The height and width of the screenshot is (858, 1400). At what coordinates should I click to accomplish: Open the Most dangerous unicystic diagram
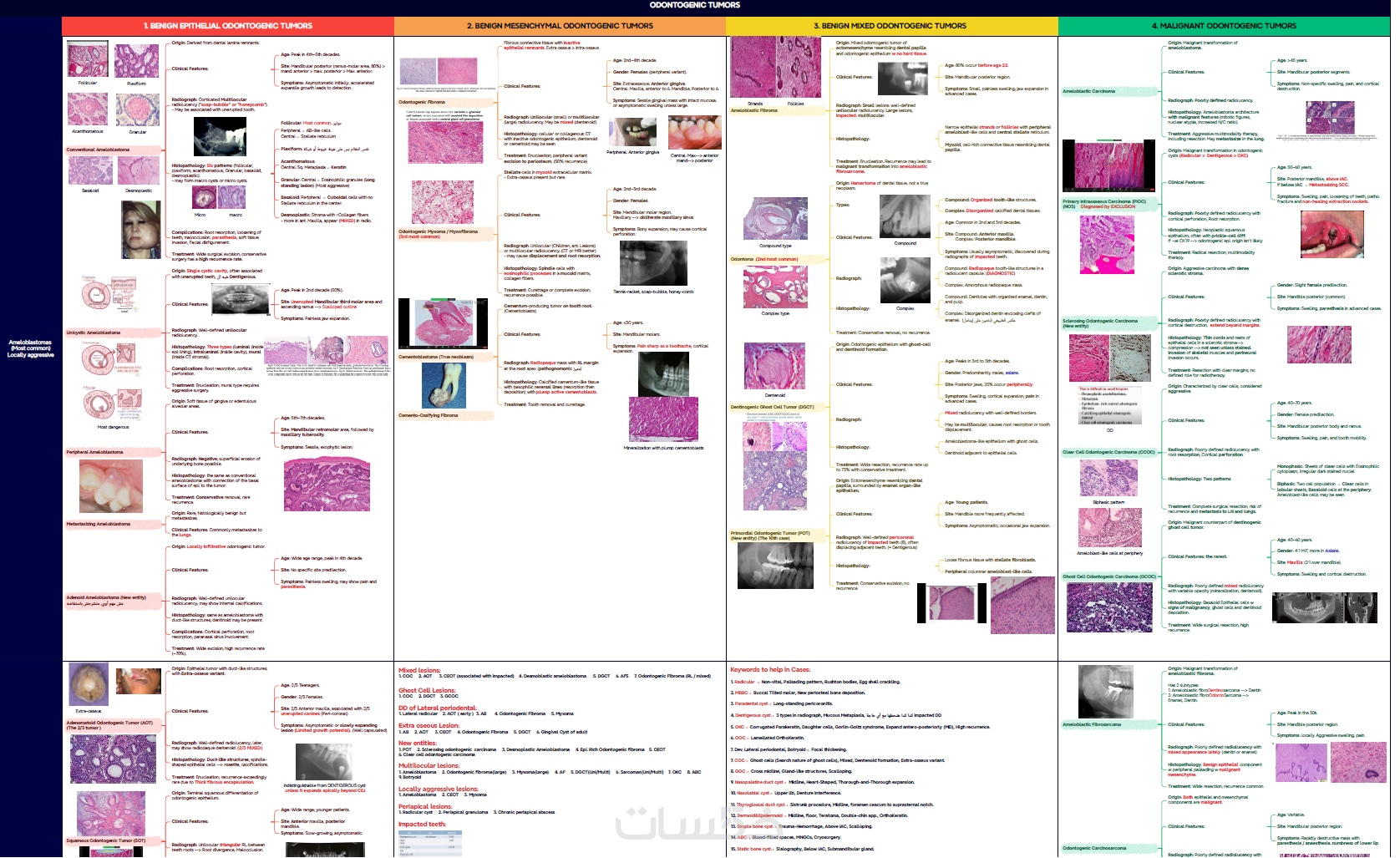[113, 404]
